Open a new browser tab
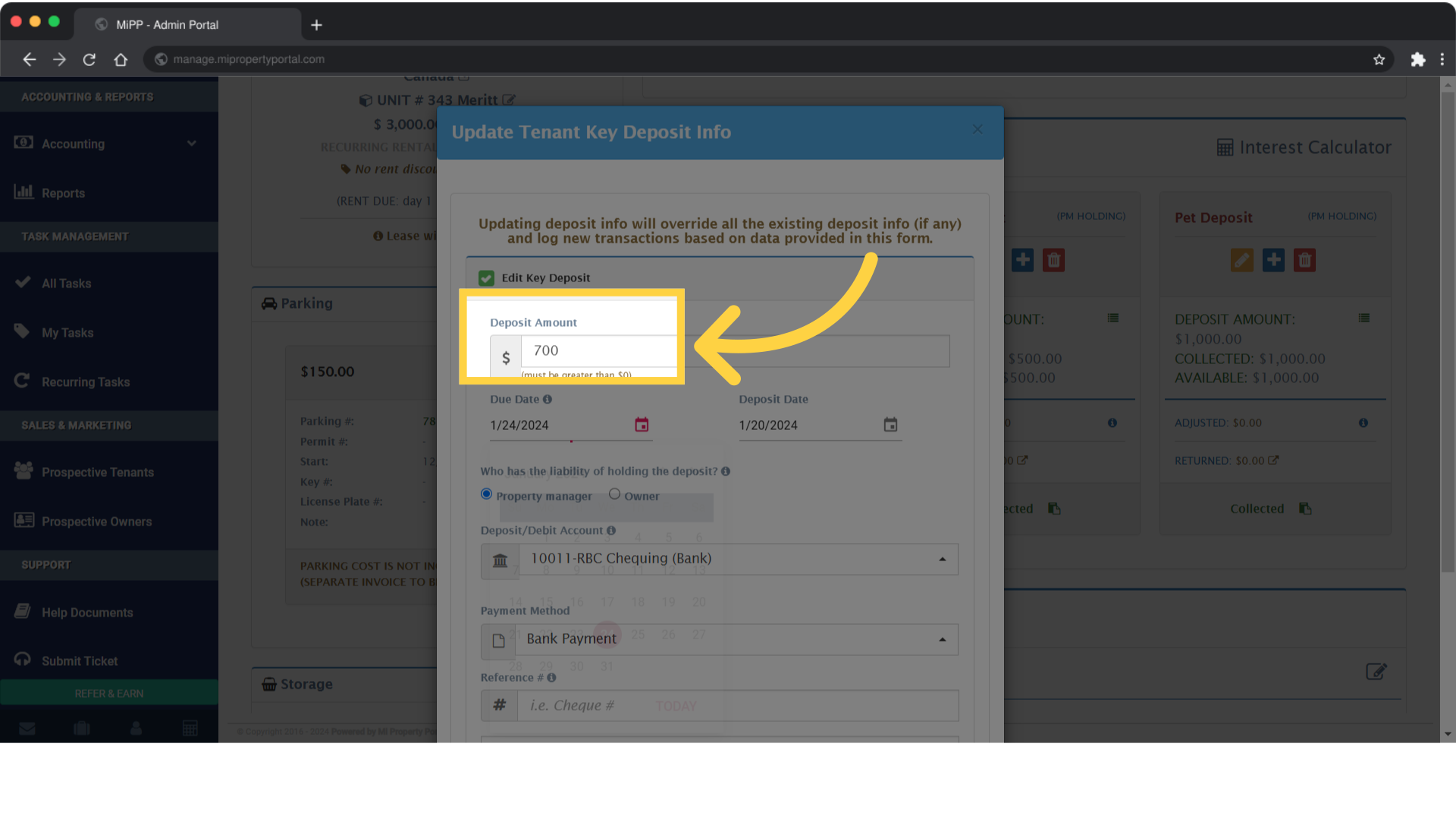 [316, 25]
